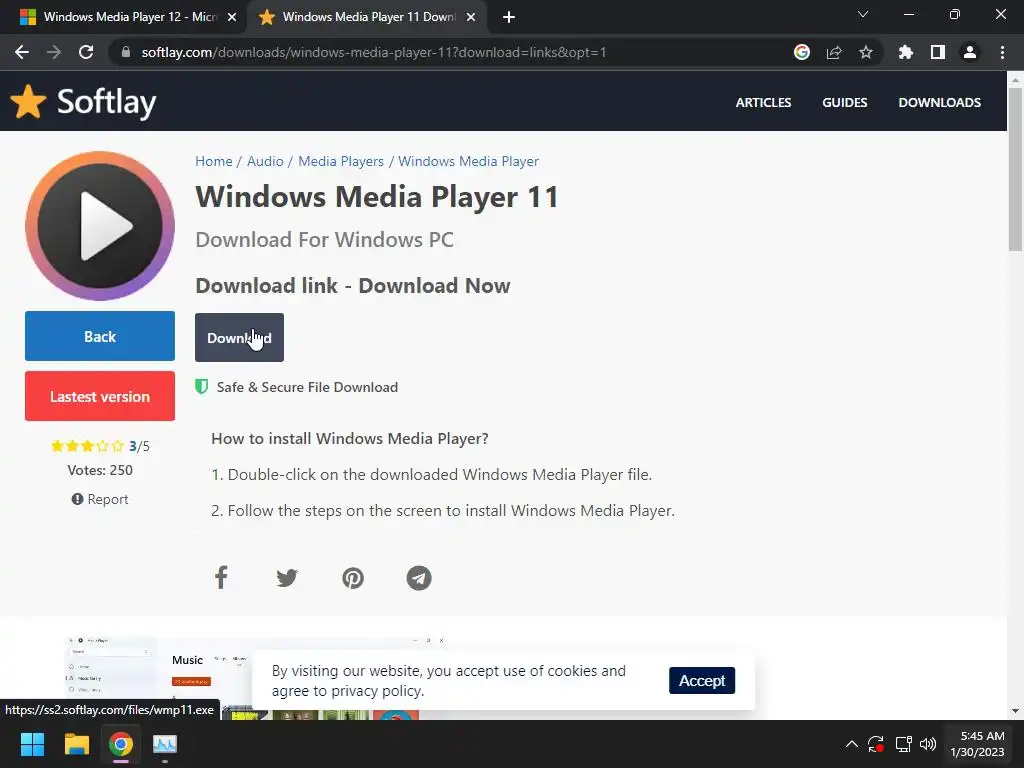Click the 'Votes: 250' text
This screenshot has width=1024, height=768.
(100, 470)
